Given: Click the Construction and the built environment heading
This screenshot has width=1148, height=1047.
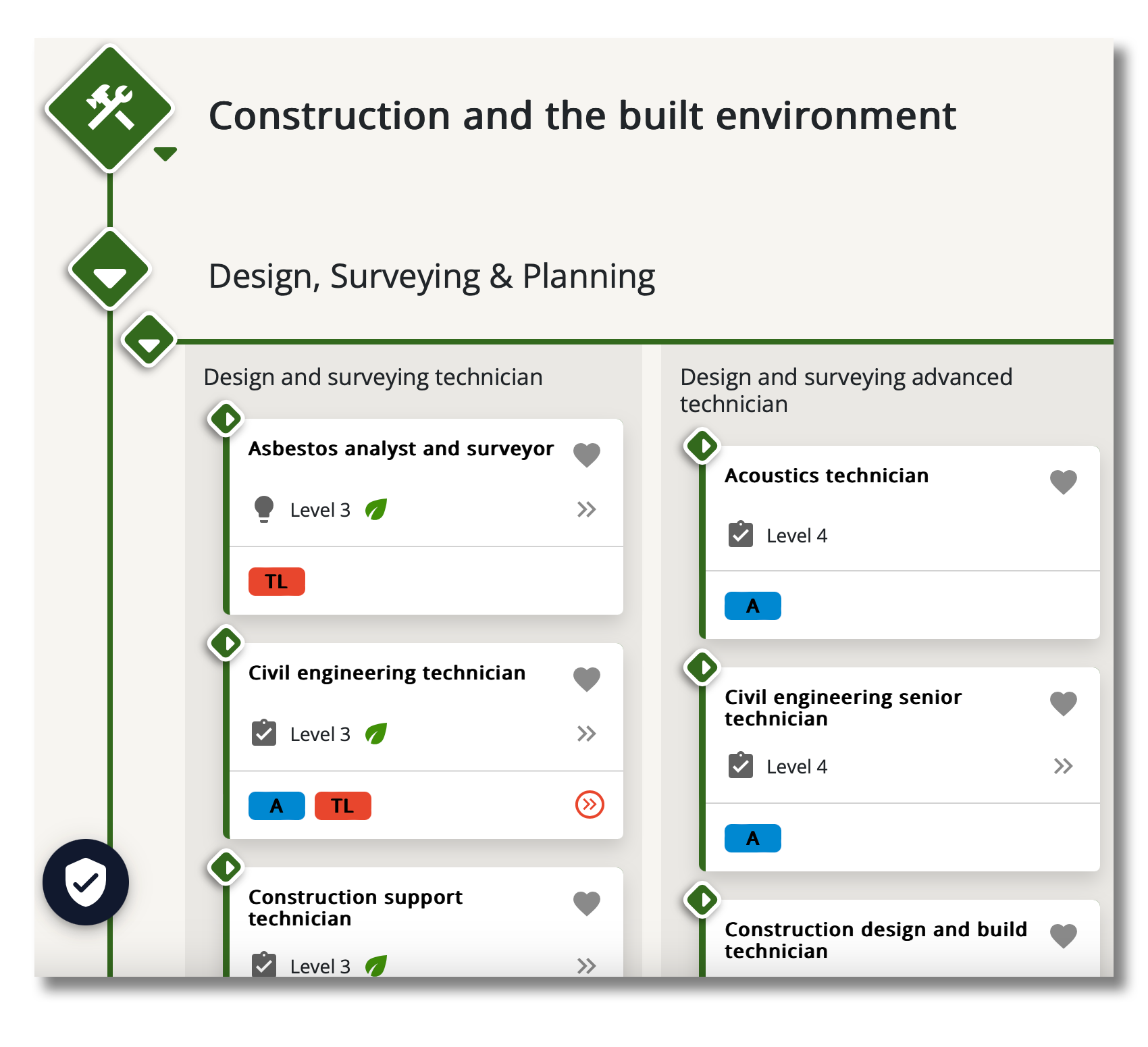Looking at the screenshot, I should click(x=581, y=116).
